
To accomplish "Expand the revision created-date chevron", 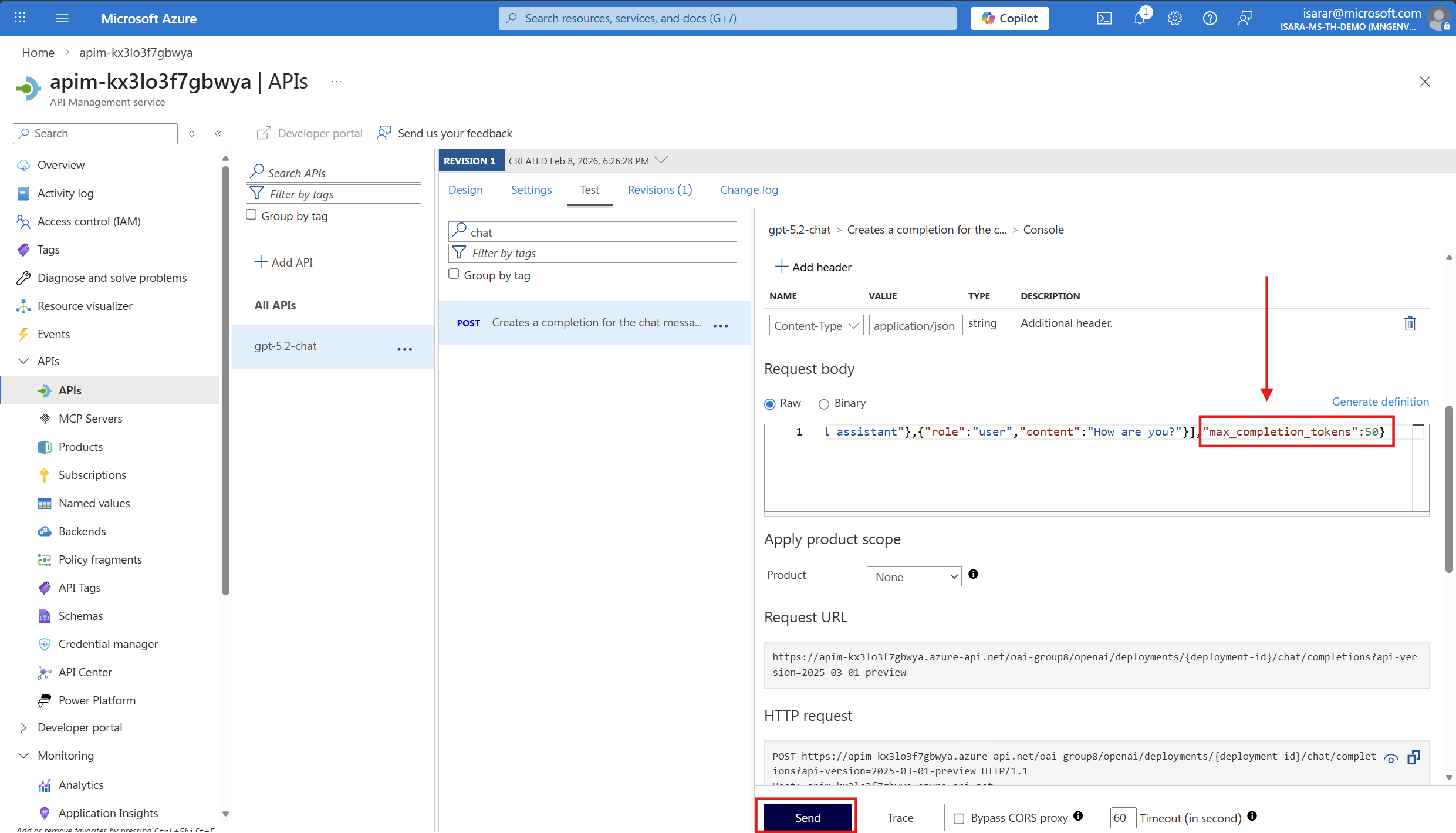I will coord(661,160).
